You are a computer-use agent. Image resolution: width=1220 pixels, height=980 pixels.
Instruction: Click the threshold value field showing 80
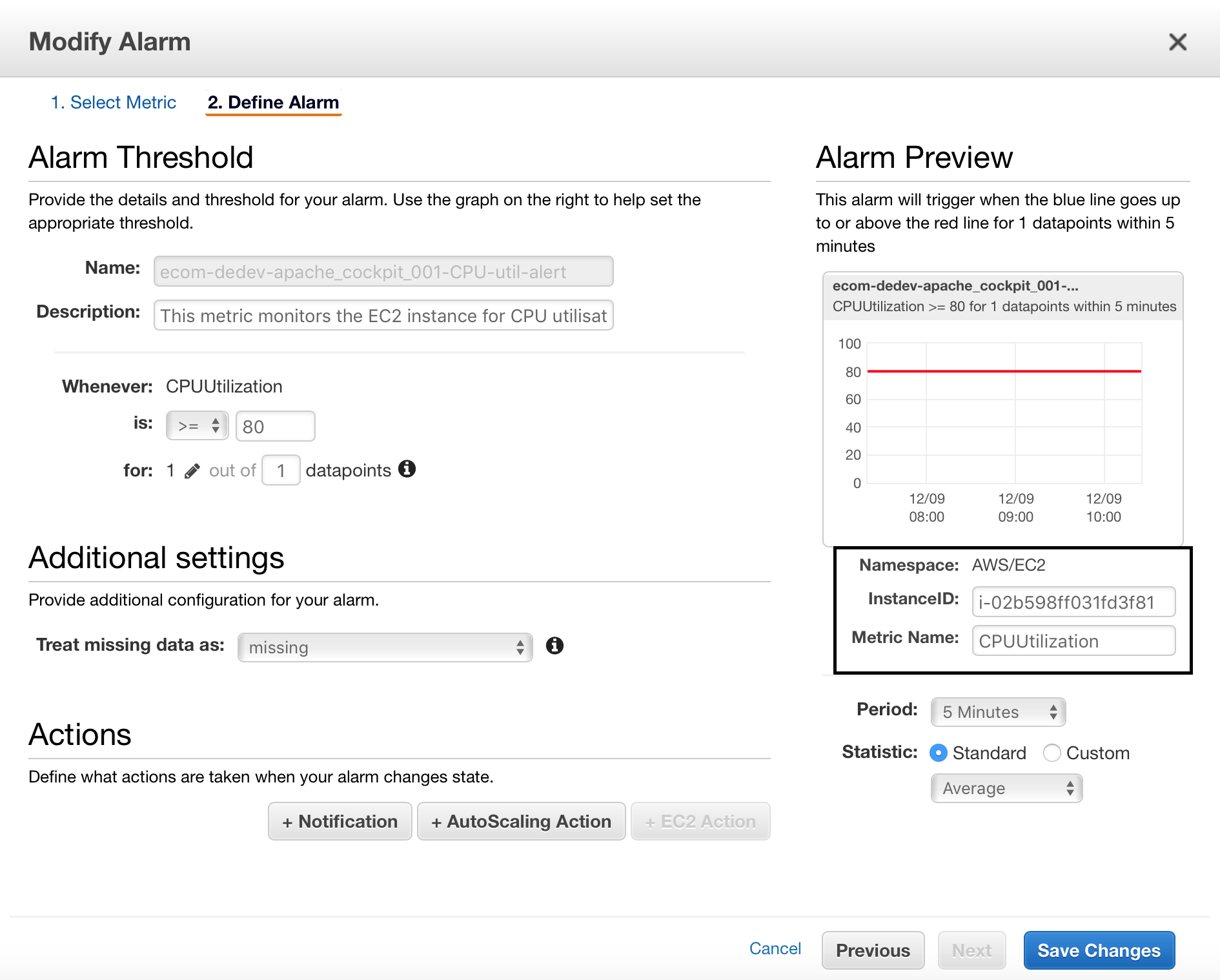click(276, 426)
